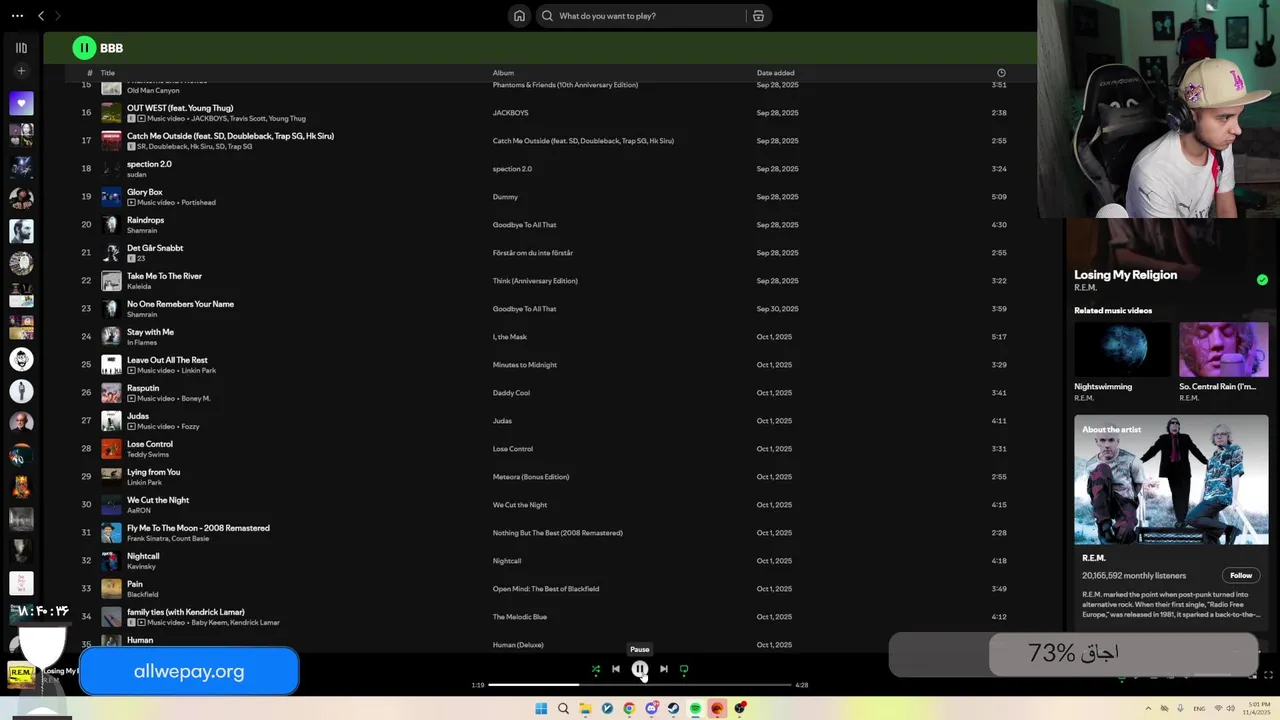This screenshot has width=1280, height=720.
Task: Open allwepay.org banner link
Action: pyautogui.click(x=189, y=671)
